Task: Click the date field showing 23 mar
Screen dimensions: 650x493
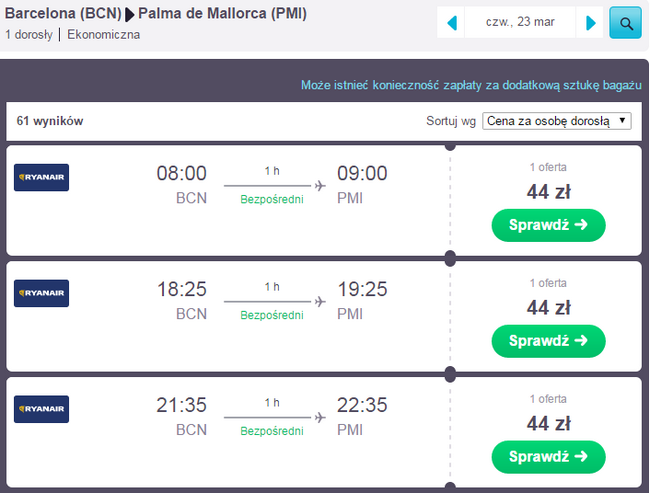Action: (521, 22)
